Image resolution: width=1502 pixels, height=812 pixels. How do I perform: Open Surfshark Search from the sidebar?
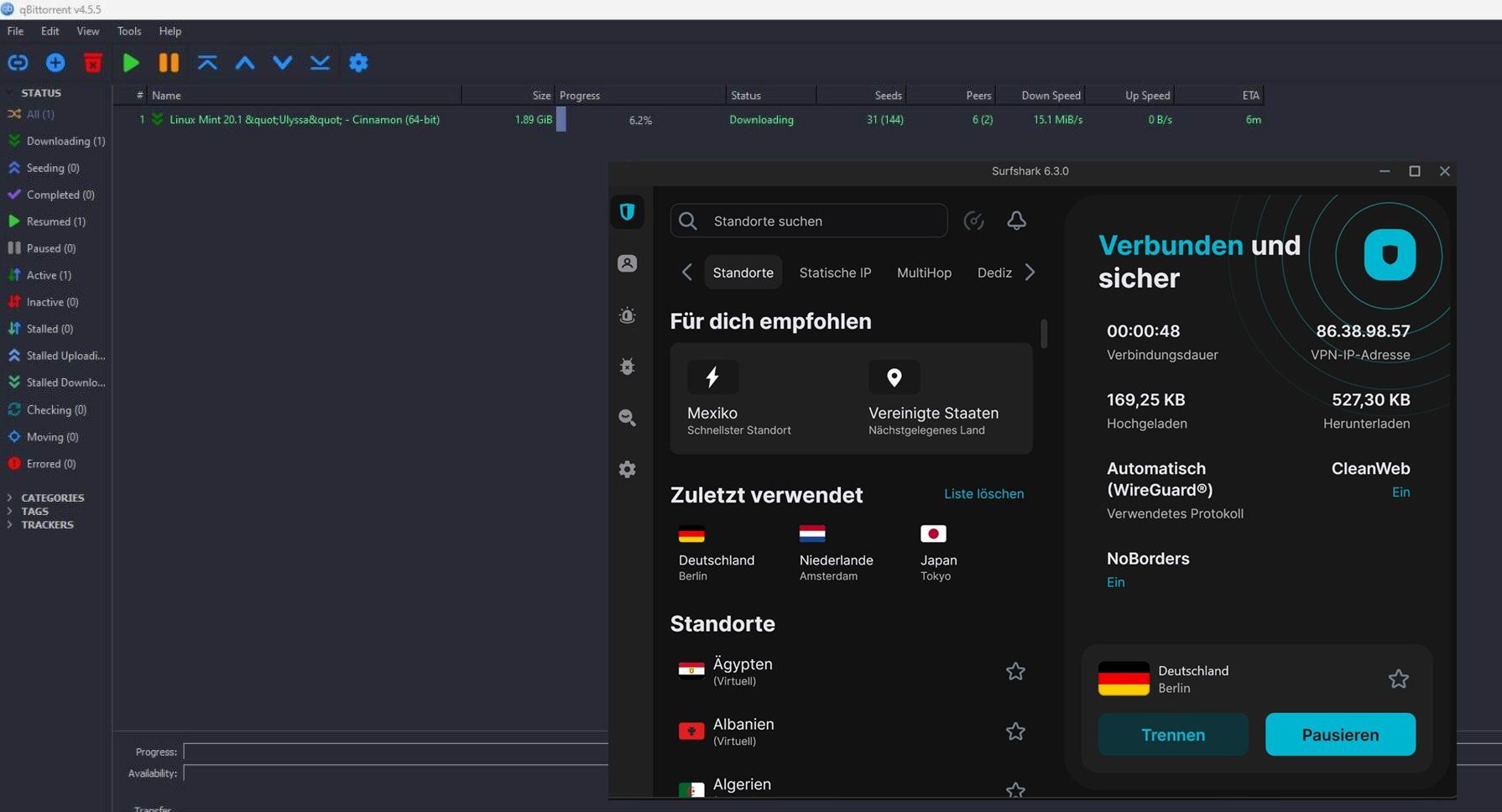[x=627, y=418]
